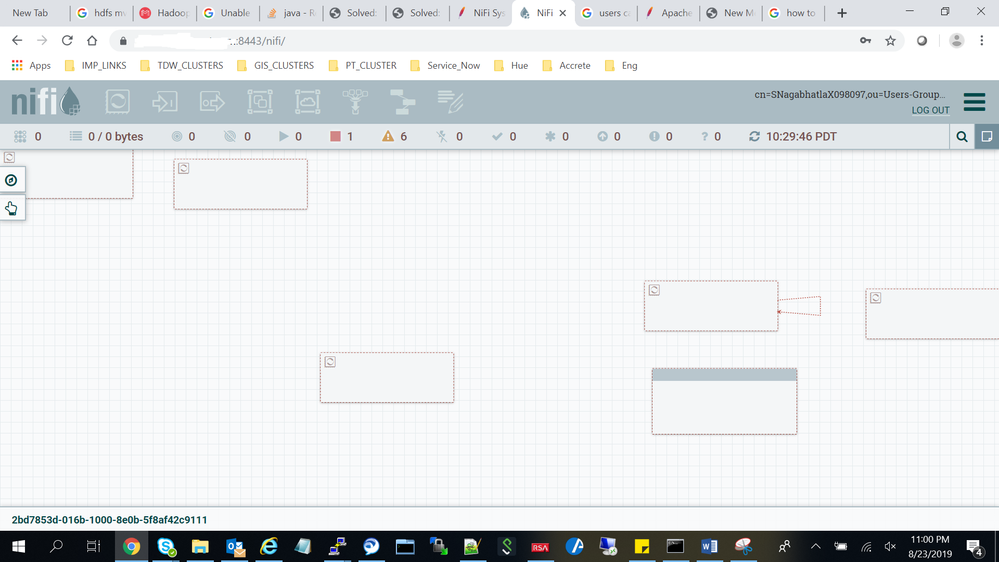Switch to the NiFi Sys browser tab

click(x=481, y=13)
